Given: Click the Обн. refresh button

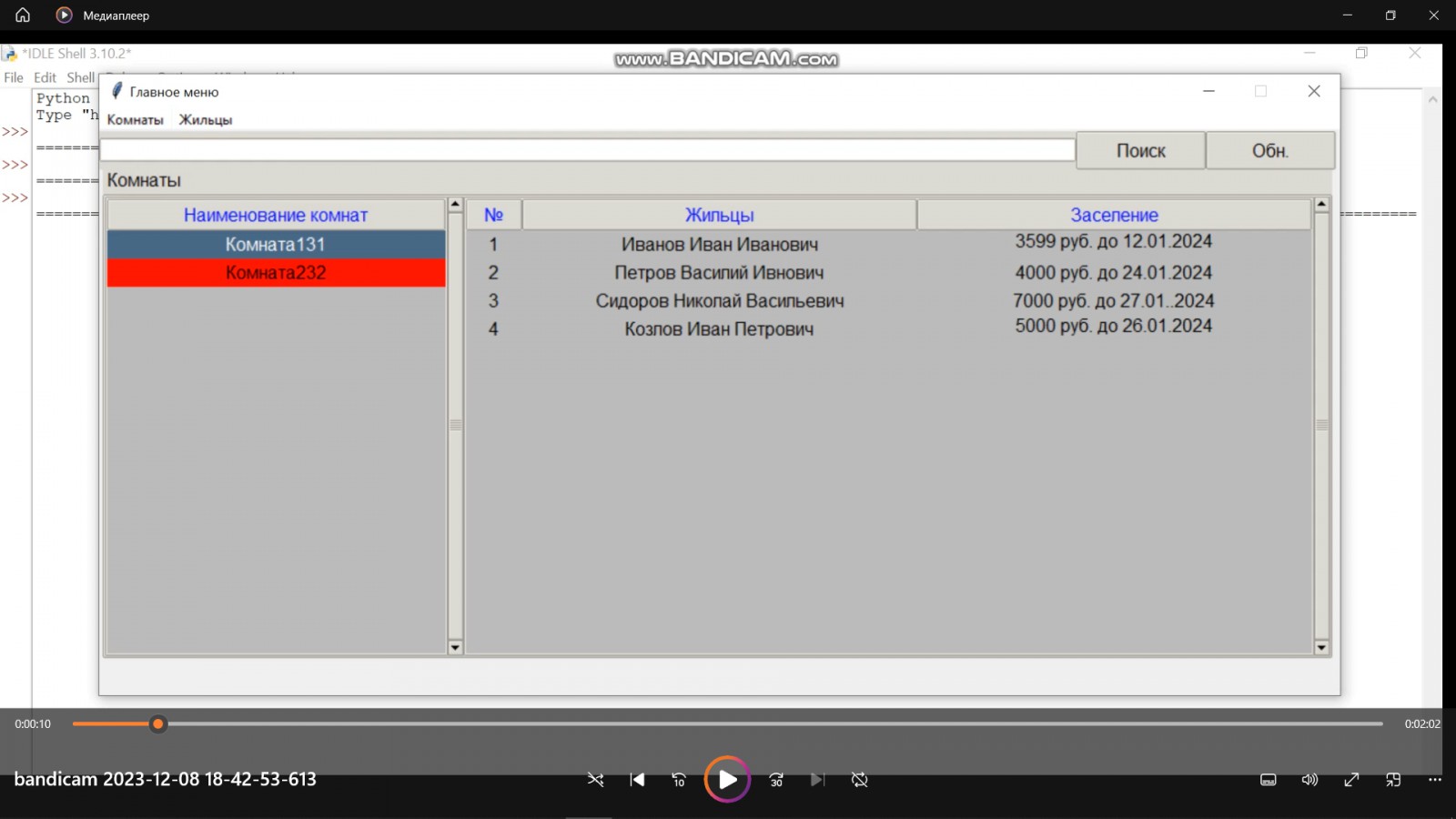Looking at the screenshot, I should (1270, 151).
